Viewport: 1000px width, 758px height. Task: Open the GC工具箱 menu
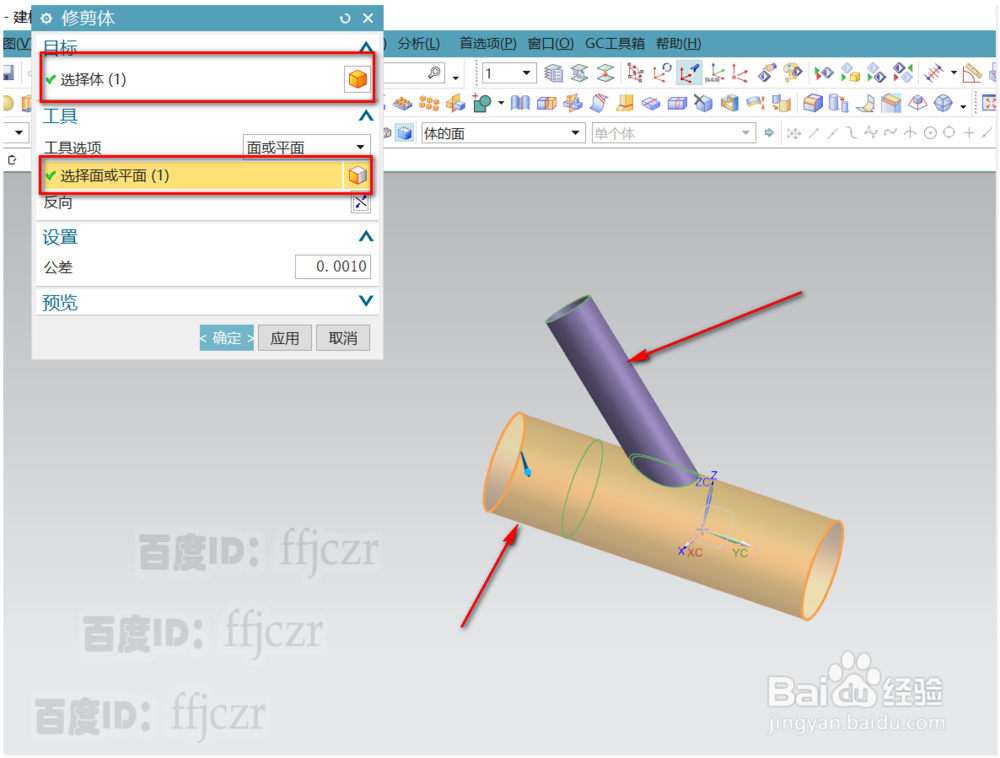(615, 43)
